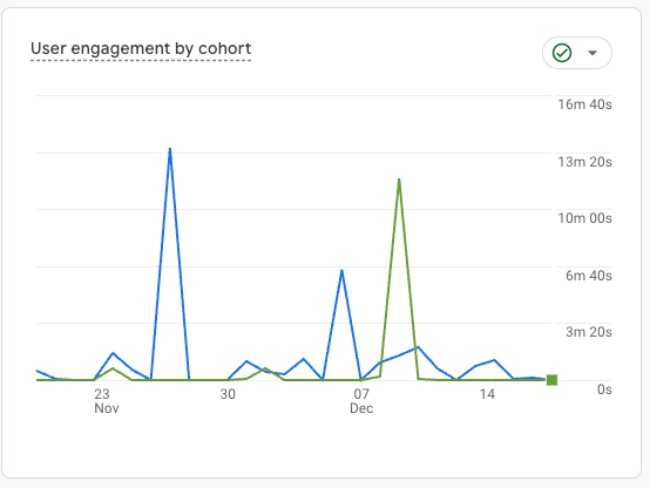Click the green checkmark status icon

click(562, 53)
